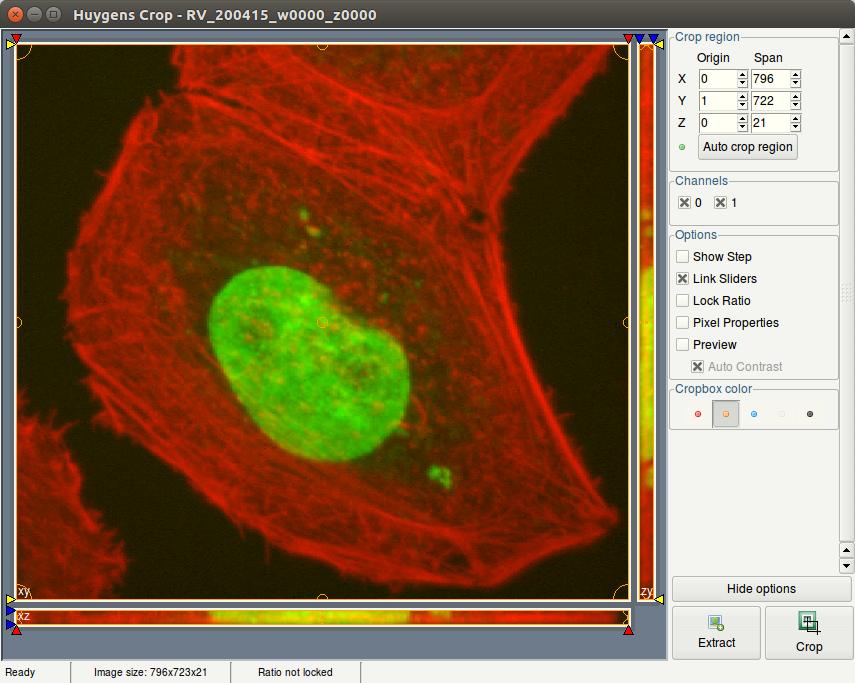Image resolution: width=855 pixels, height=683 pixels.
Task: Select the blue cropbox color
Action: tap(754, 414)
